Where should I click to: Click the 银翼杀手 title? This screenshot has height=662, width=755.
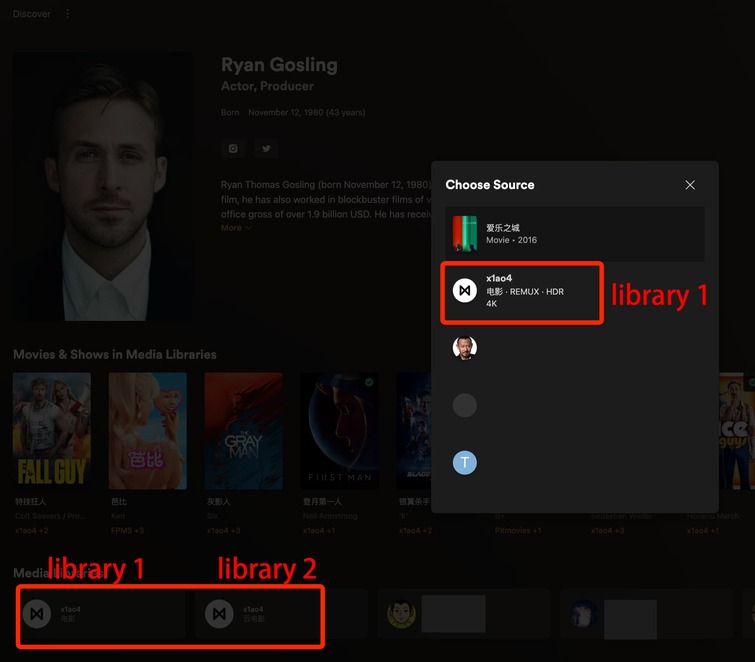(x=414, y=502)
